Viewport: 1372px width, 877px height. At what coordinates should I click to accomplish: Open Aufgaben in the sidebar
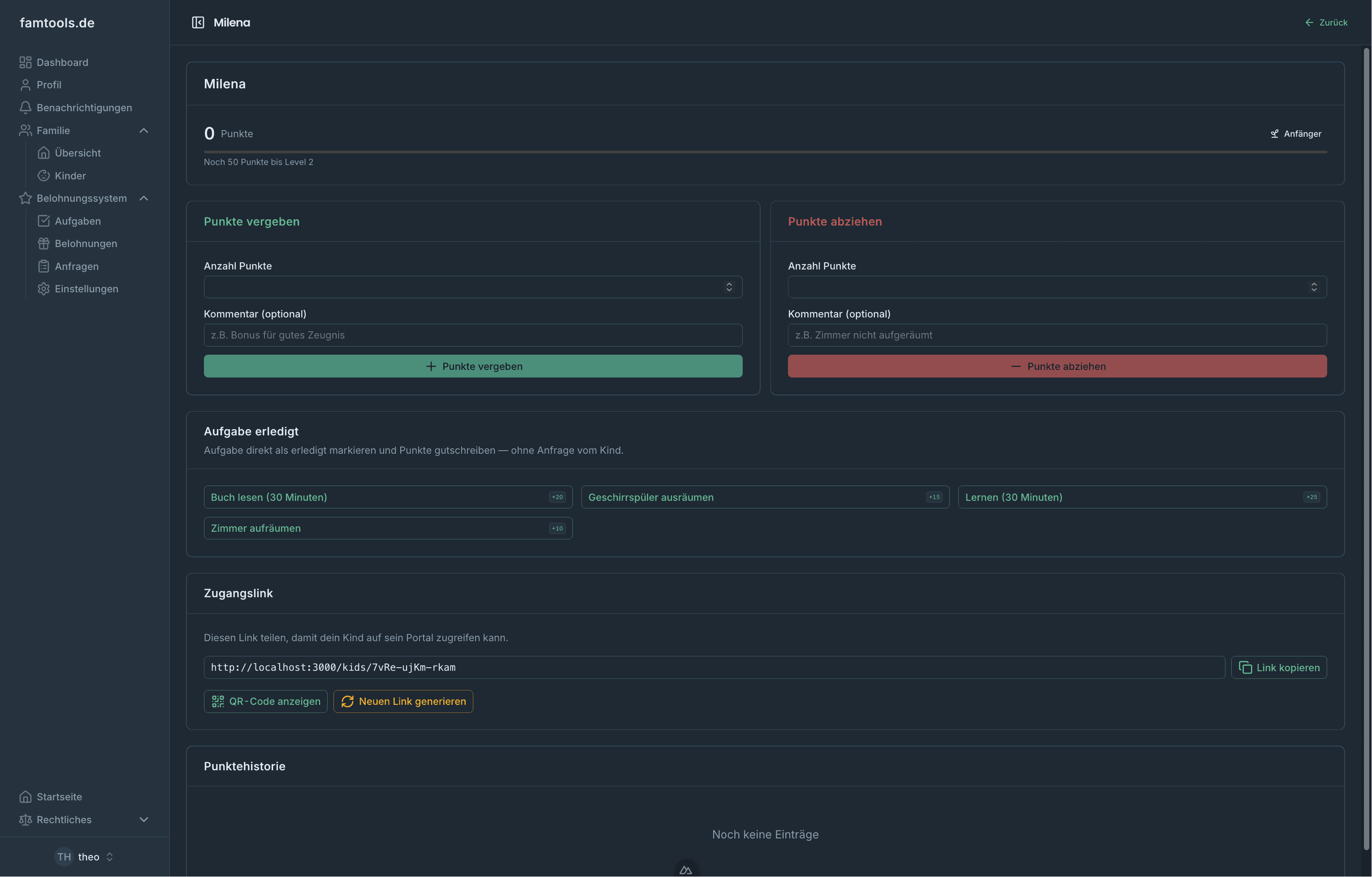point(78,221)
